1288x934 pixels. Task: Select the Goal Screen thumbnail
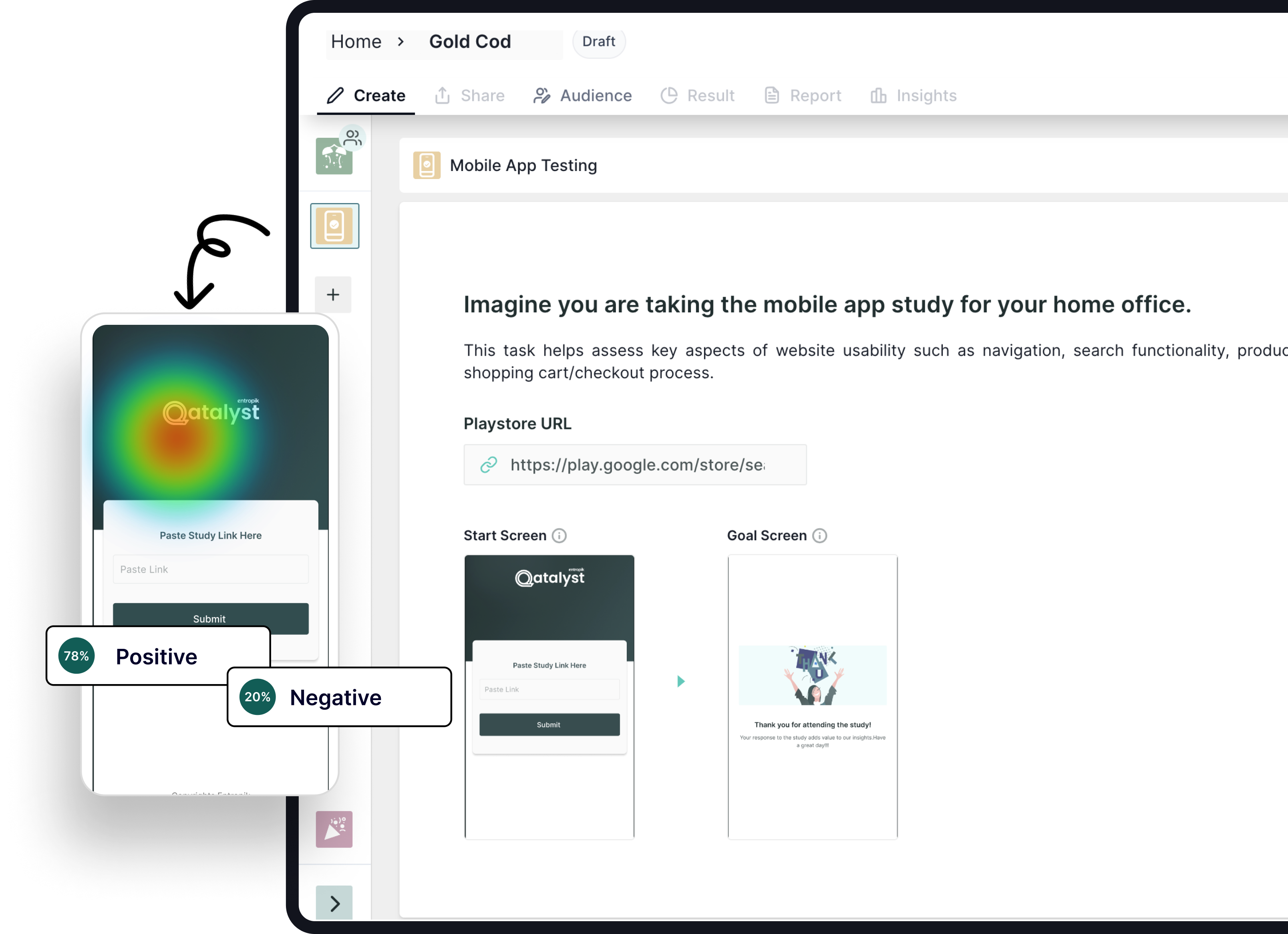click(813, 697)
